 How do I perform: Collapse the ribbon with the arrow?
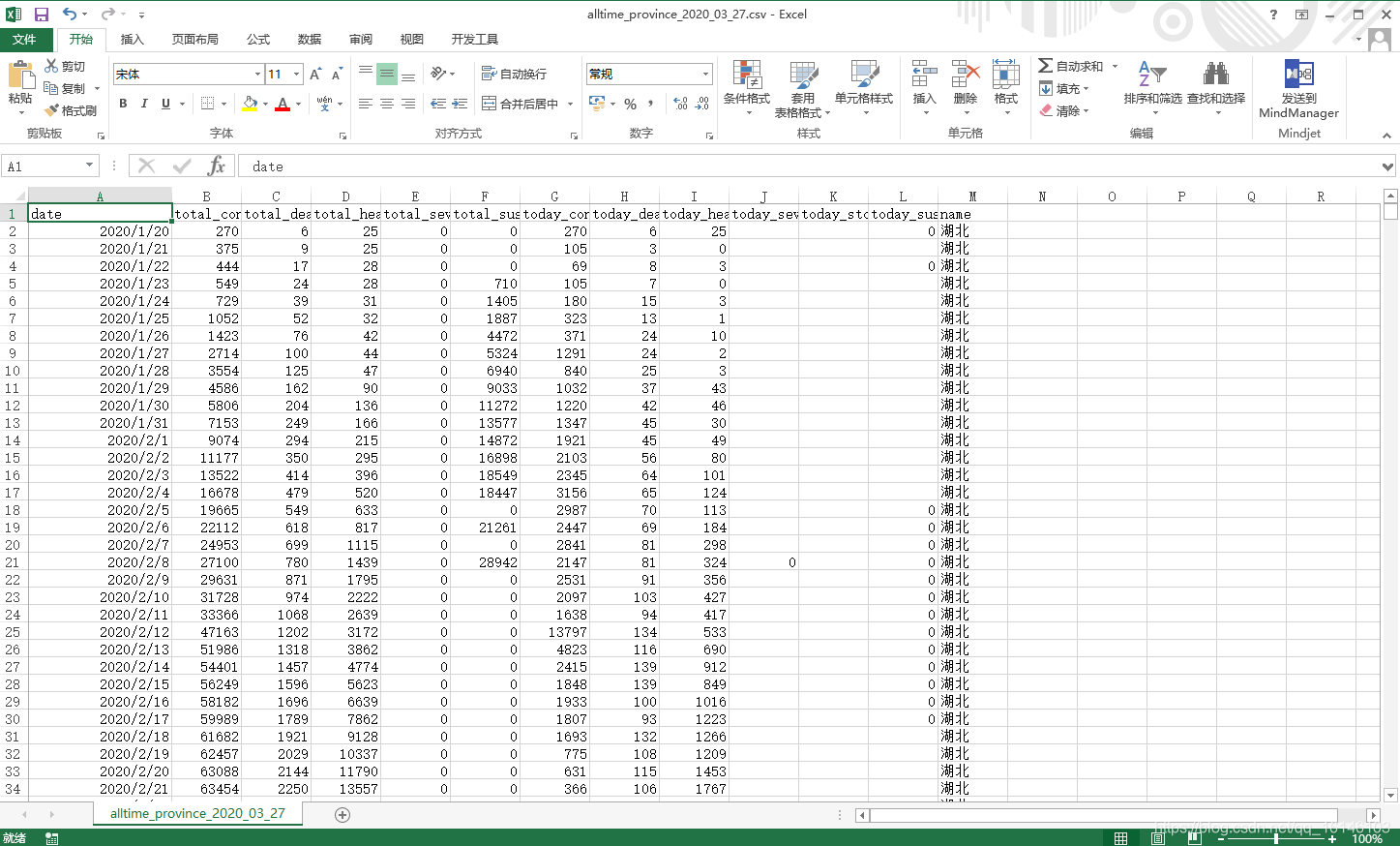point(1386,136)
